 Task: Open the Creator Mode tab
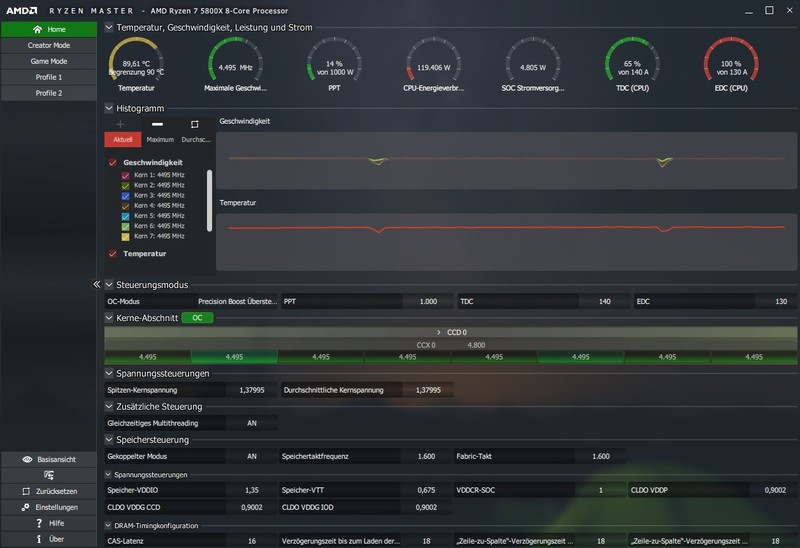[49, 45]
